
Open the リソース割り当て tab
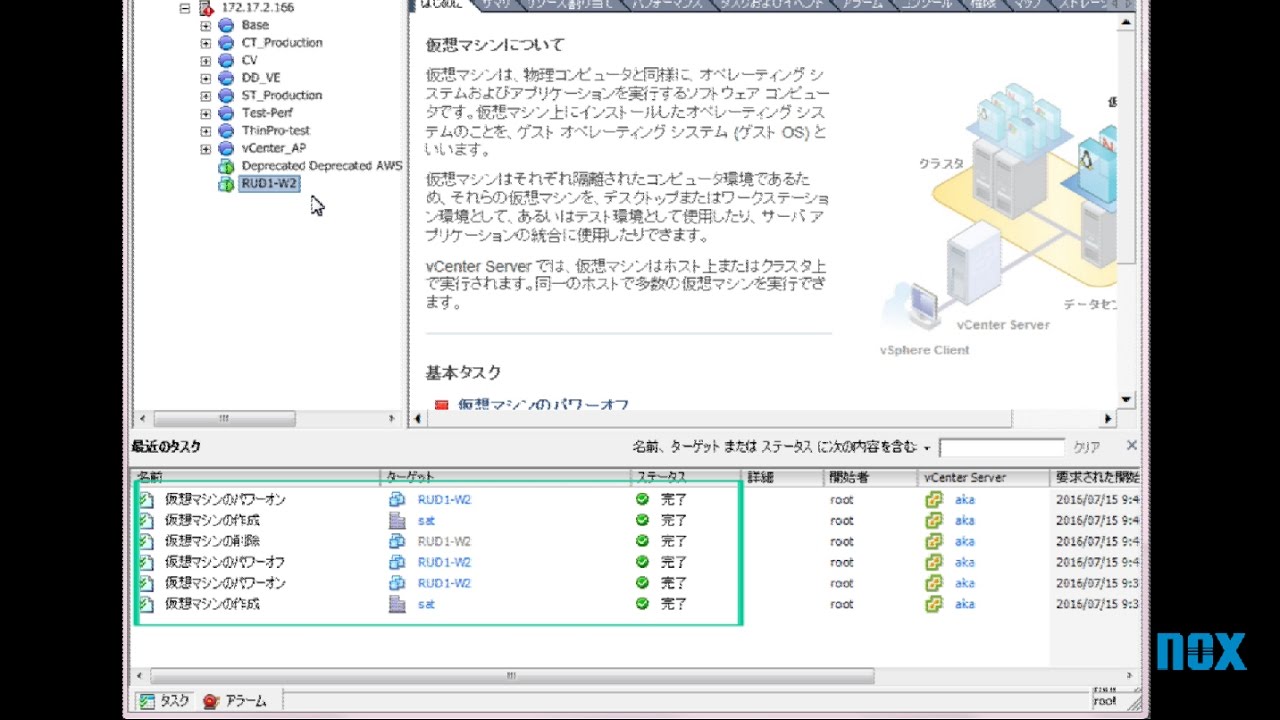point(571,5)
